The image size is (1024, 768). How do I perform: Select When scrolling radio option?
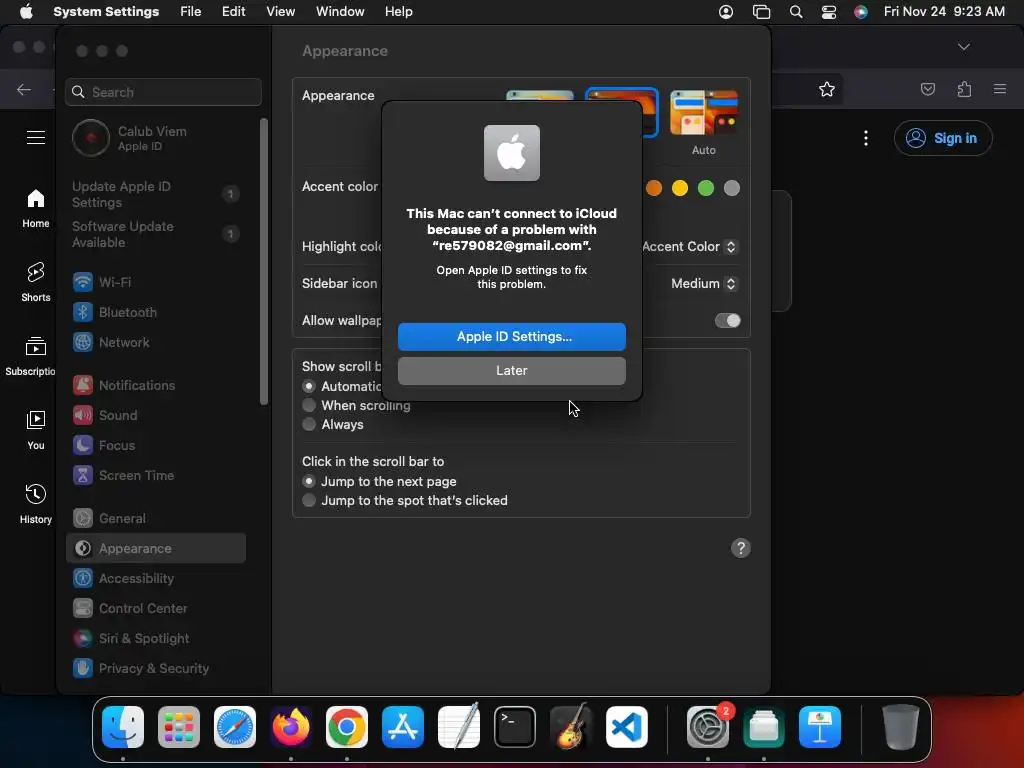309,406
